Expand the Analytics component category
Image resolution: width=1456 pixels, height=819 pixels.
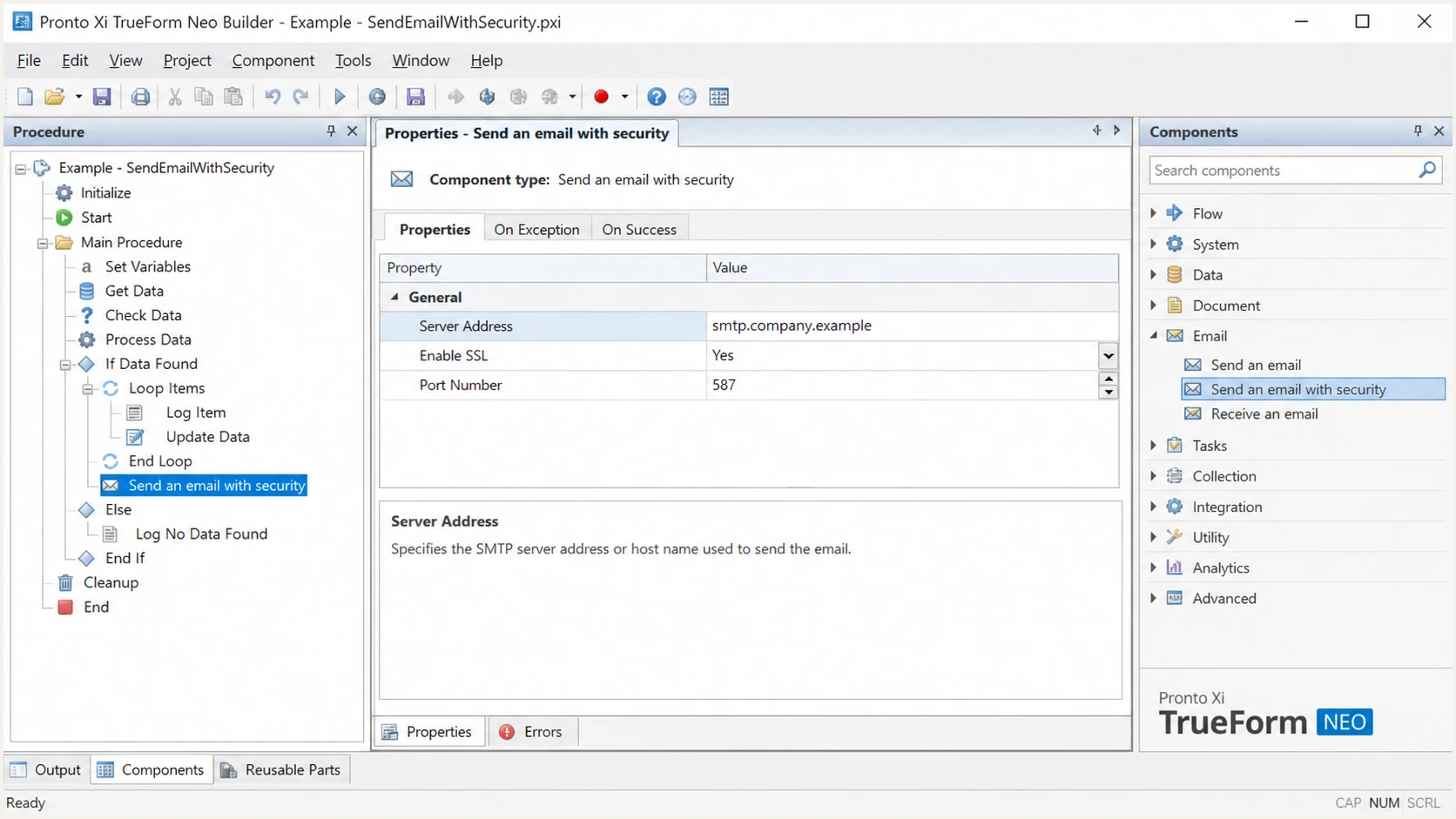click(x=1153, y=567)
